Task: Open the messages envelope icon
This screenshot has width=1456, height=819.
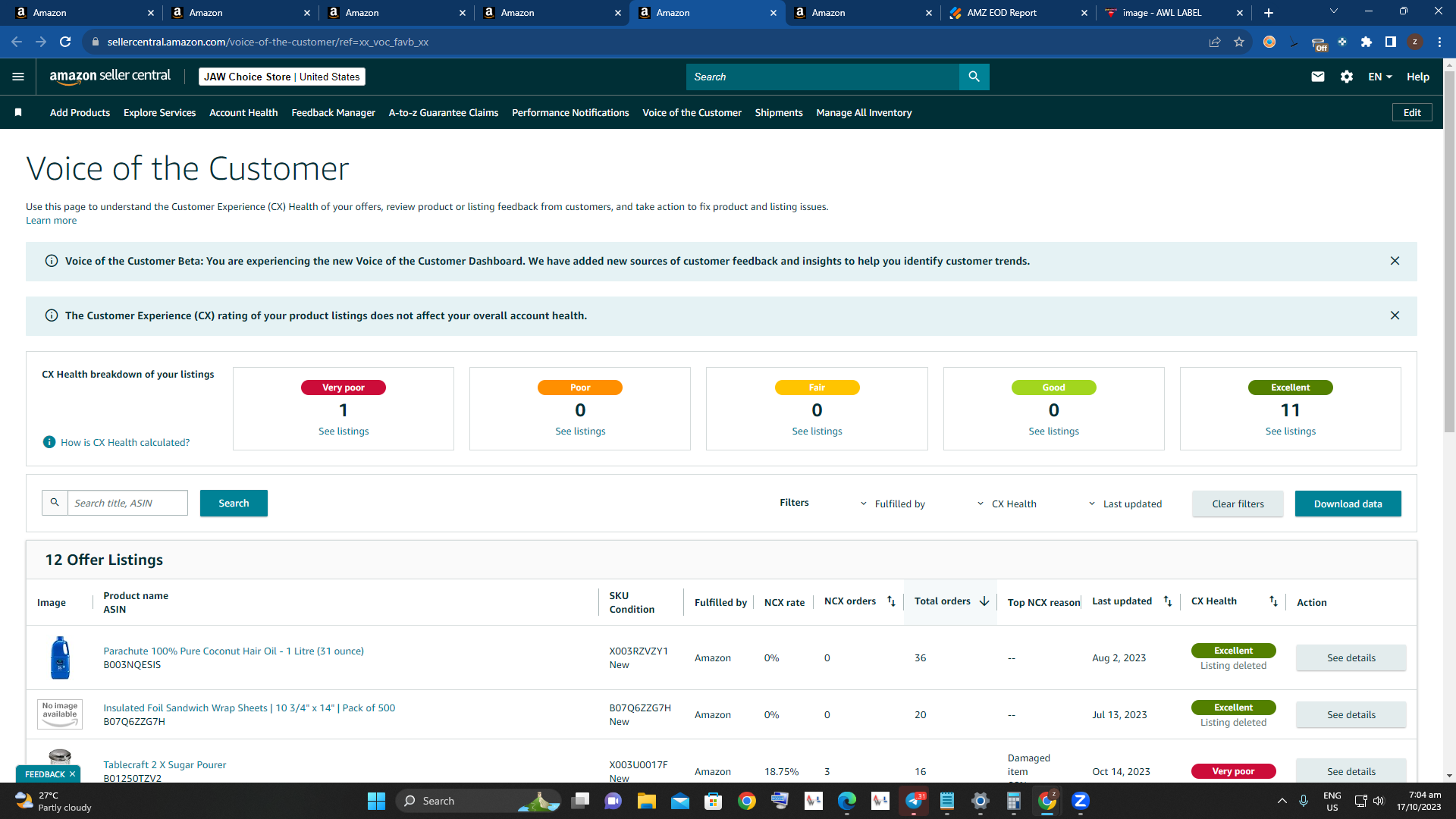Action: pos(1318,77)
